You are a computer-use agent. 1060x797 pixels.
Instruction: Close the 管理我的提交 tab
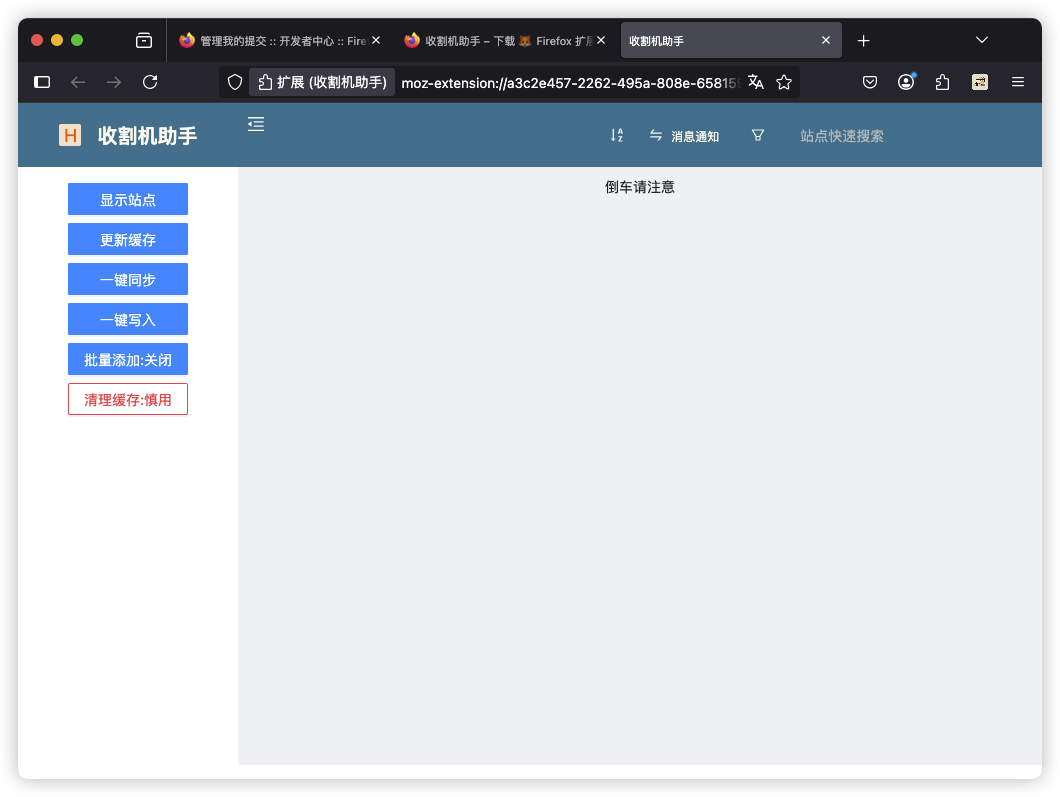[376, 41]
